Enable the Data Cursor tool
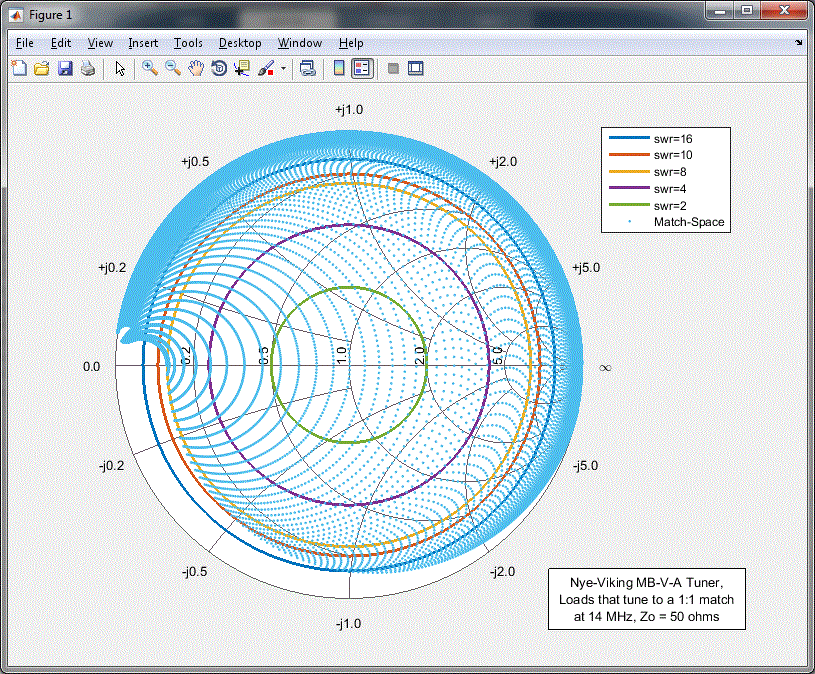Screen dimensions: 815x674 (241, 69)
